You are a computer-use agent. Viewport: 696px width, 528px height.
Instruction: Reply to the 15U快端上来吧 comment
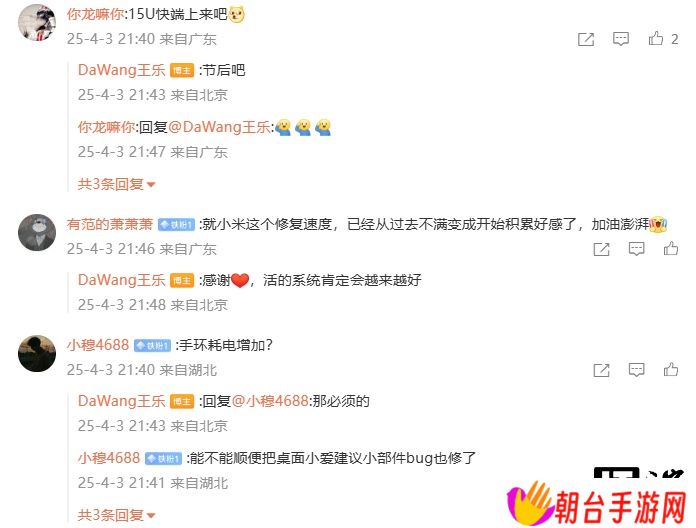pos(621,39)
